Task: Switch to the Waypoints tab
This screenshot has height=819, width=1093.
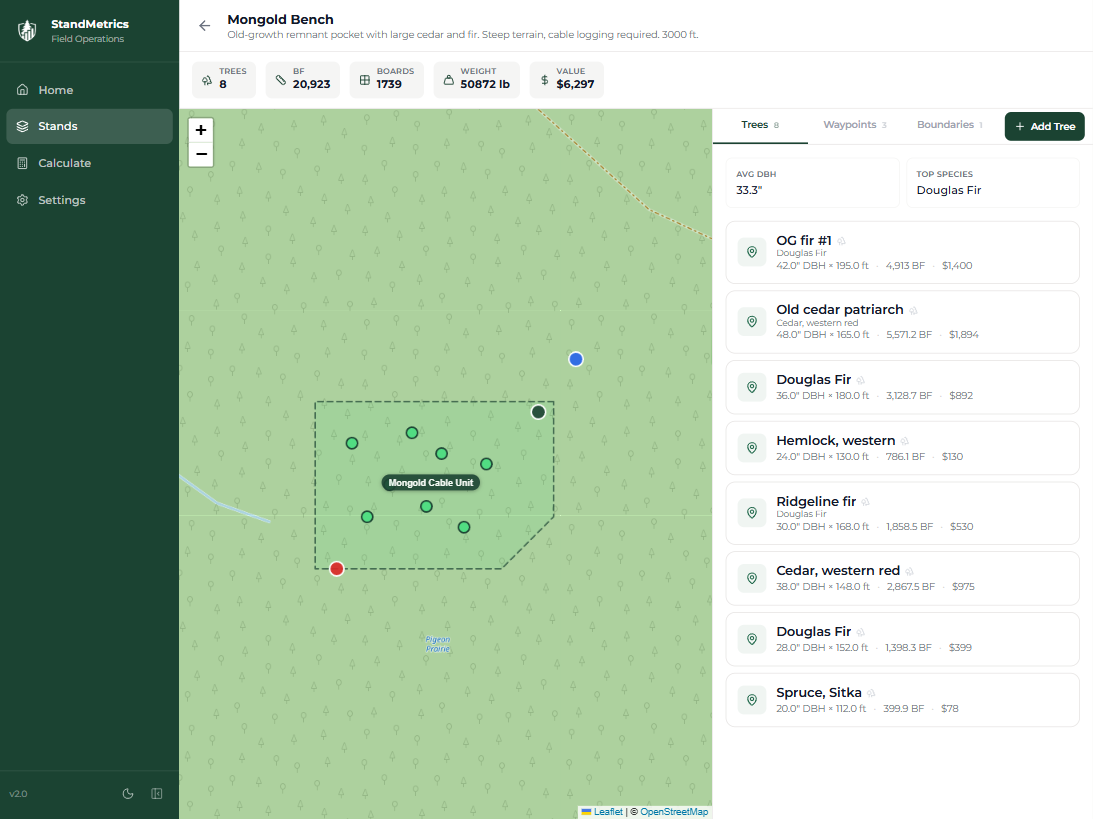Action: 854,125
